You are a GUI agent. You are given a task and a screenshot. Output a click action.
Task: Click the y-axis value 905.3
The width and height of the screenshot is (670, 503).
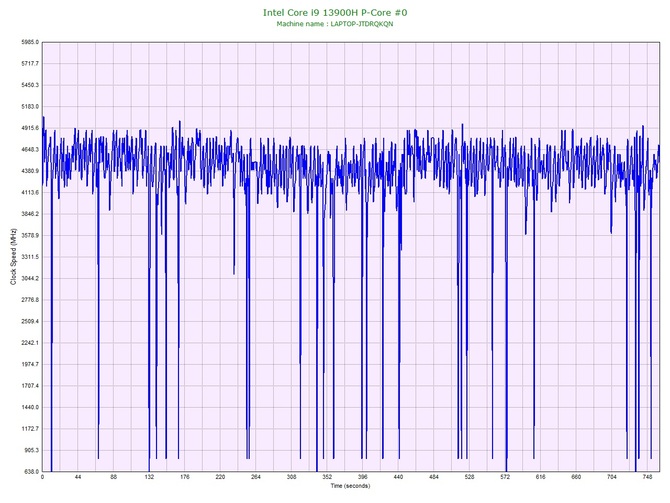click(31, 450)
